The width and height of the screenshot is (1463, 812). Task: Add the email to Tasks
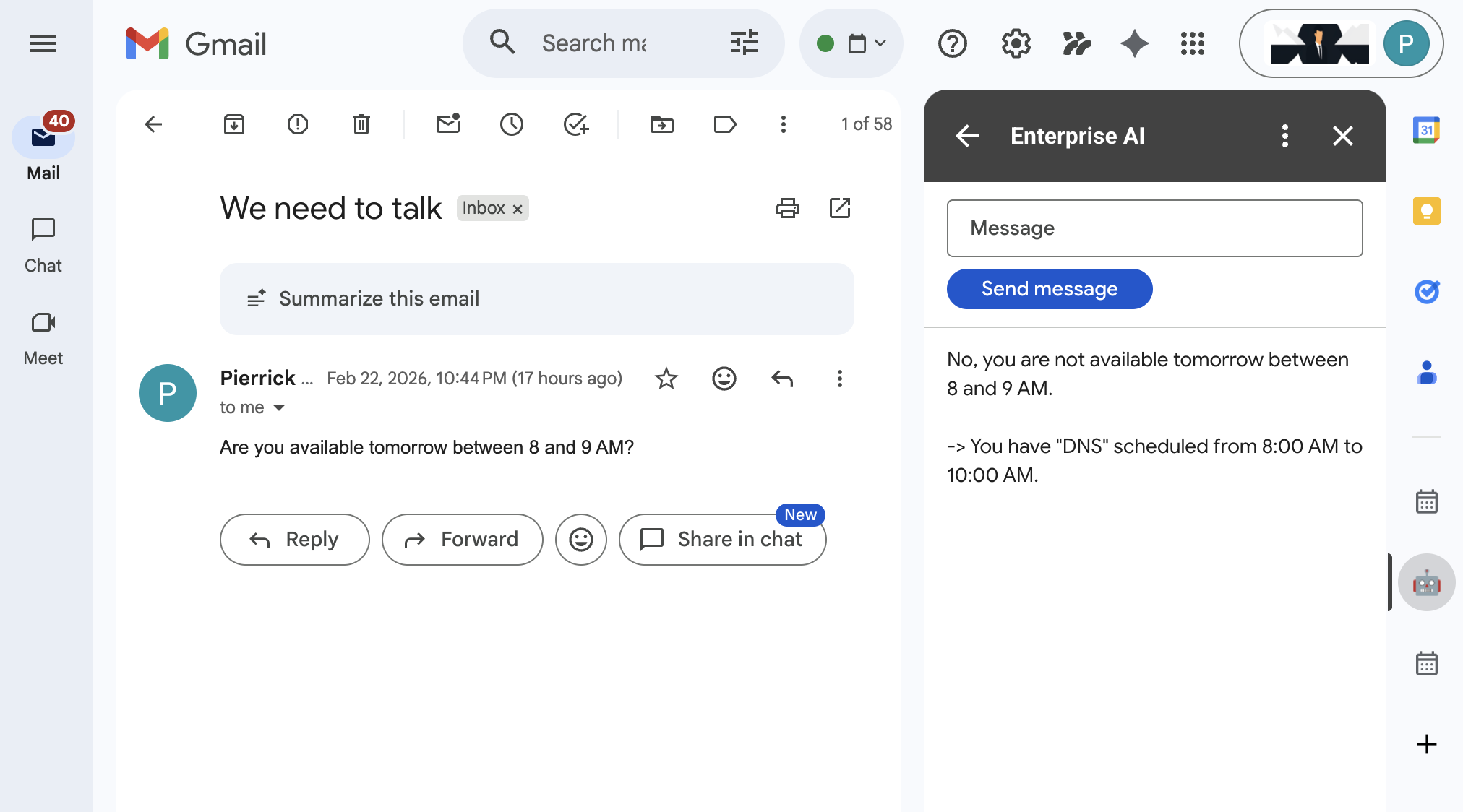[576, 124]
